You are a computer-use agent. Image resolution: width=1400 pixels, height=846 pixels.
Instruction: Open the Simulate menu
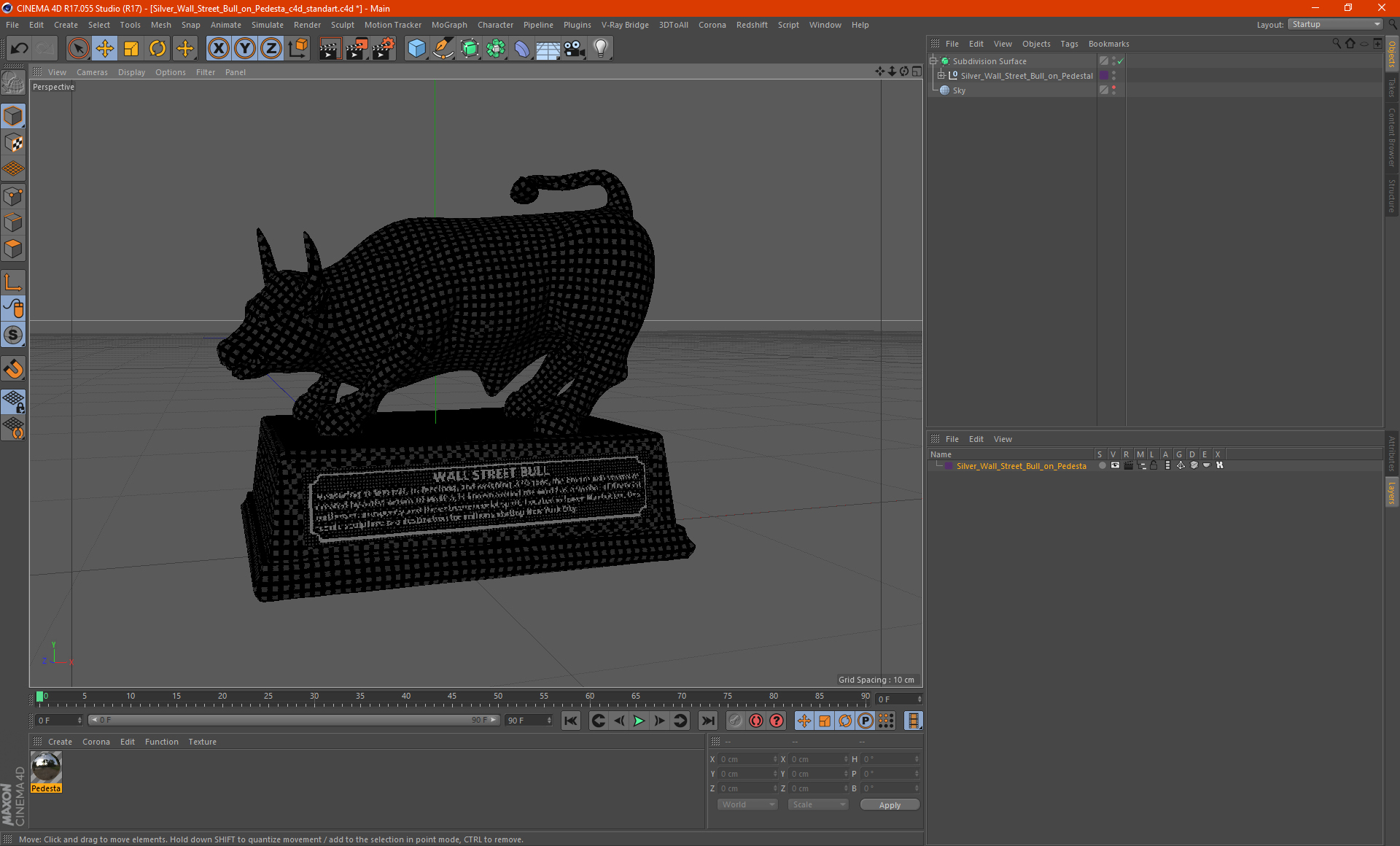pyautogui.click(x=268, y=25)
